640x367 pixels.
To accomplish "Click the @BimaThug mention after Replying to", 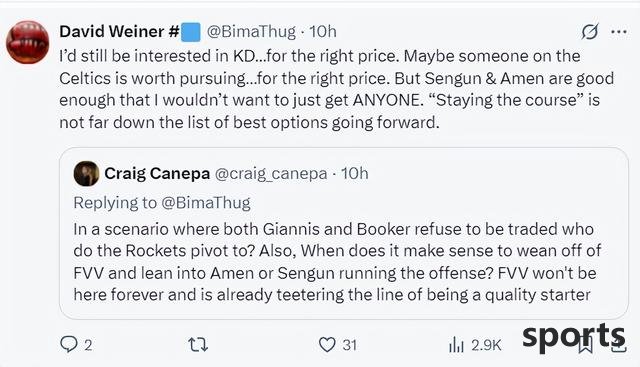I will pyautogui.click(x=206, y=203).
